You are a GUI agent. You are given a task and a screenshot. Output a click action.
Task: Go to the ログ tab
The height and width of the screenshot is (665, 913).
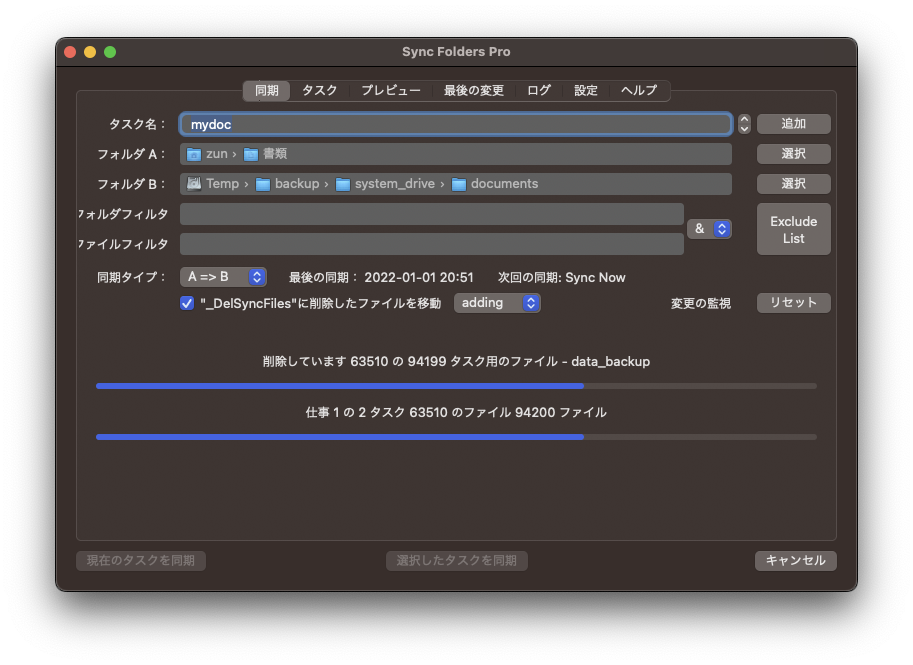point(539,91)
